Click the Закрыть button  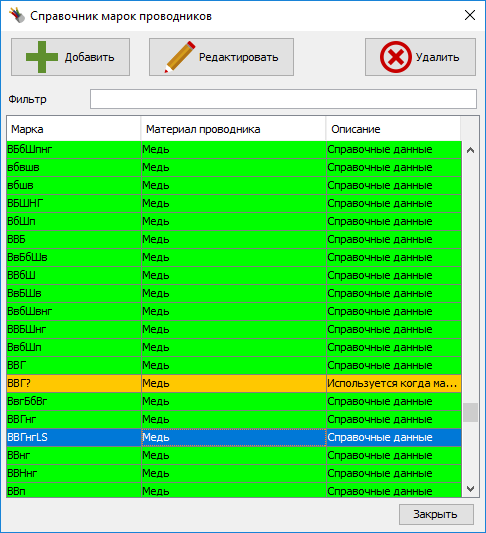click(x=436, y=514)
